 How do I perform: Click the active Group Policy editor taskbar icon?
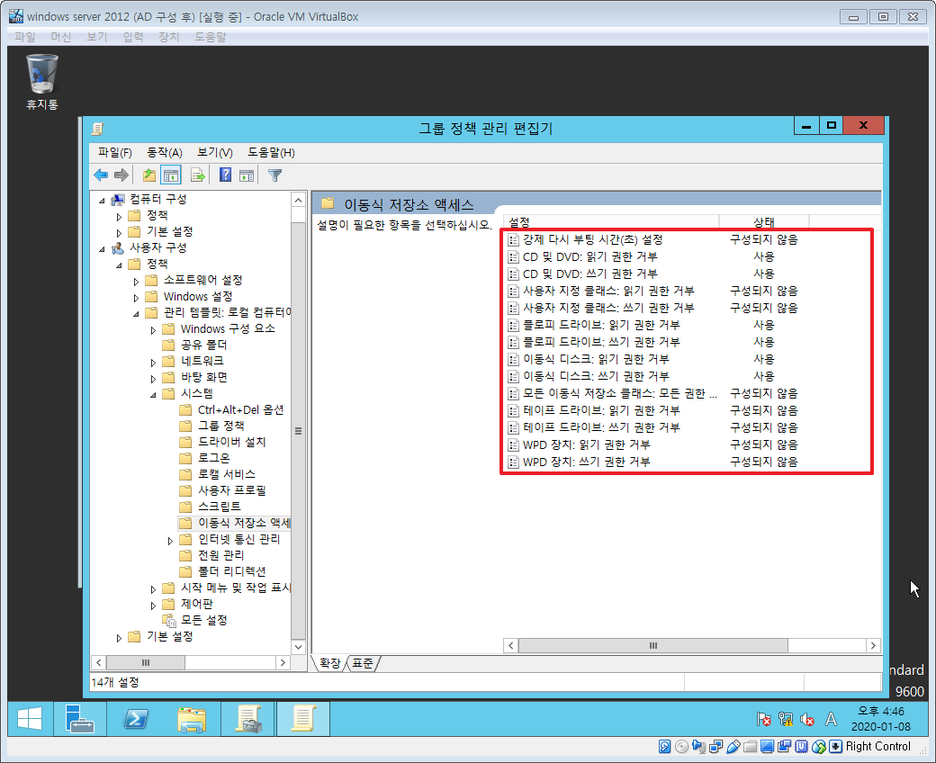click(x=303, y=719)
